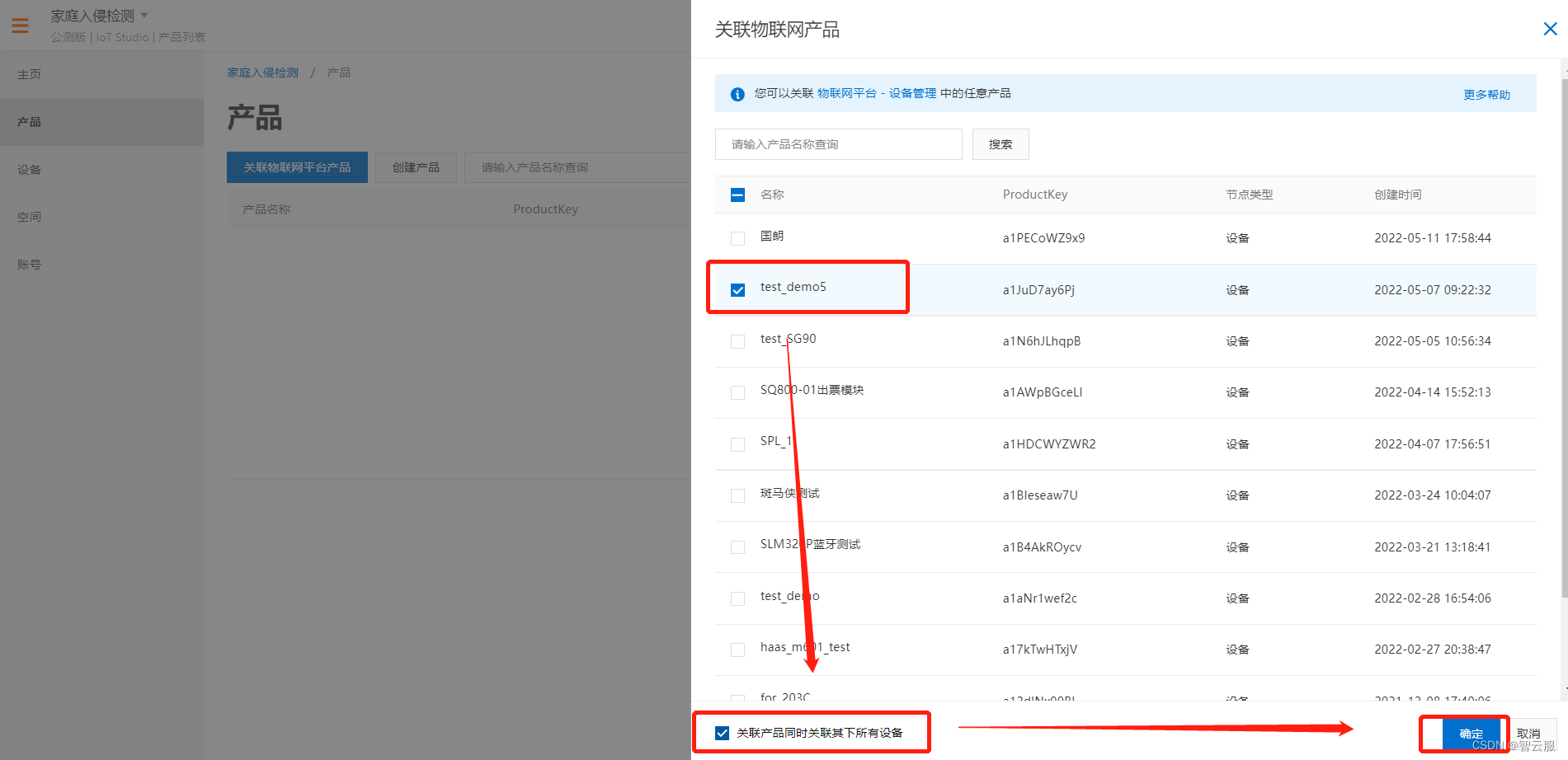Click the 2022-04-14 15:52:13 creation time

tap(1432, 392)
